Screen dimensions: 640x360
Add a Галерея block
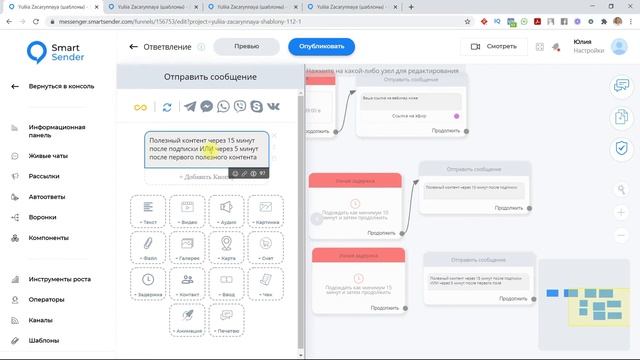point(187,247)
